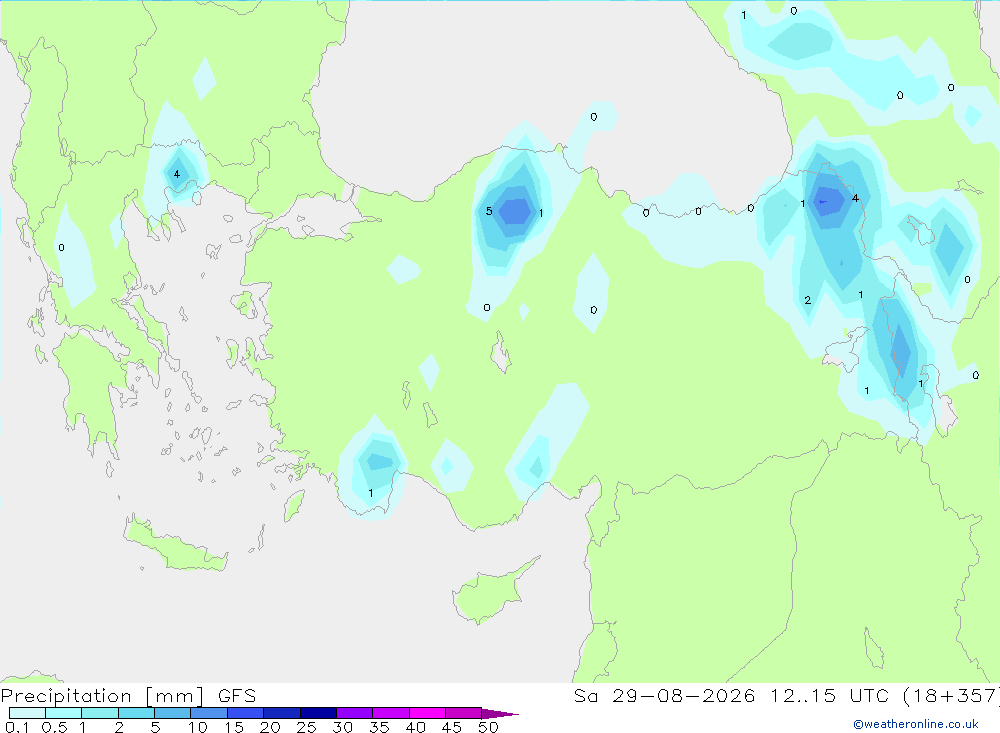Click the '50' legend scale label
Viewport: 1000px width, 733px height.
point(489,727)
